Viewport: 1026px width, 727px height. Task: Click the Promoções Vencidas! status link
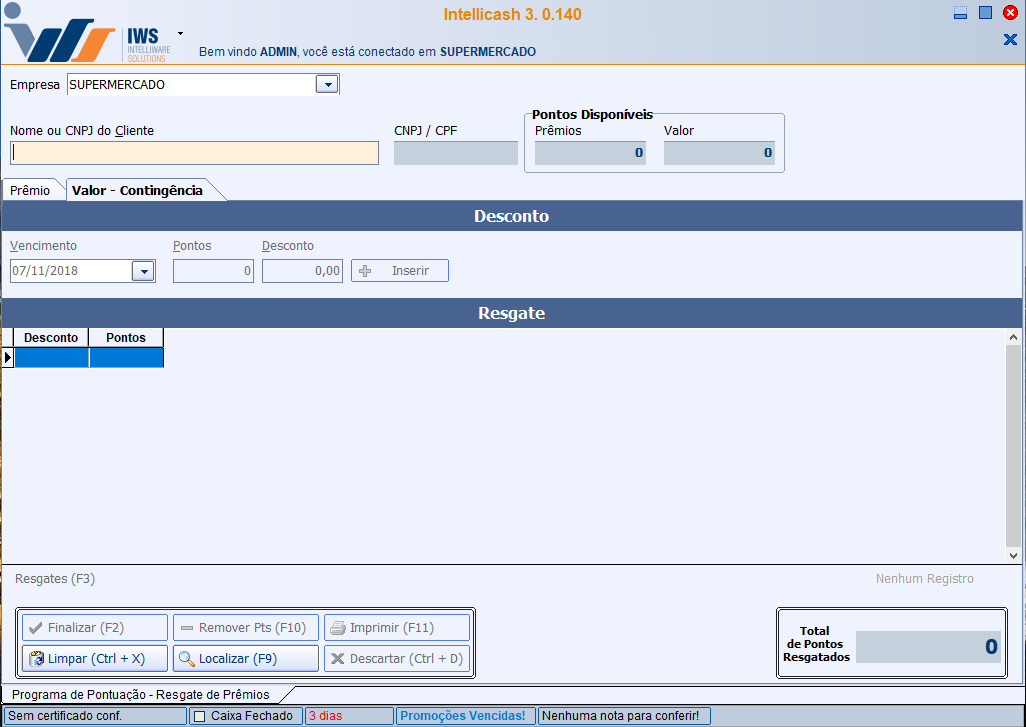[462, 716]
